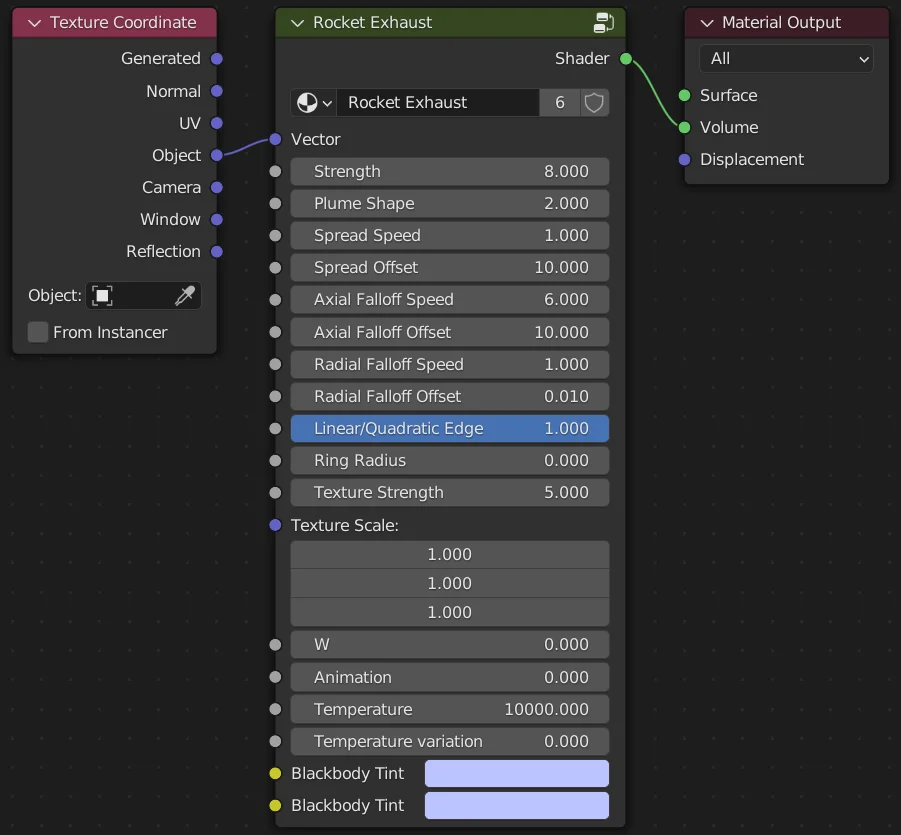Screen dimensions: 901x835
Task: Toggle the fake user shield on Rocket Exhaust
Action: tap(594, 102)
